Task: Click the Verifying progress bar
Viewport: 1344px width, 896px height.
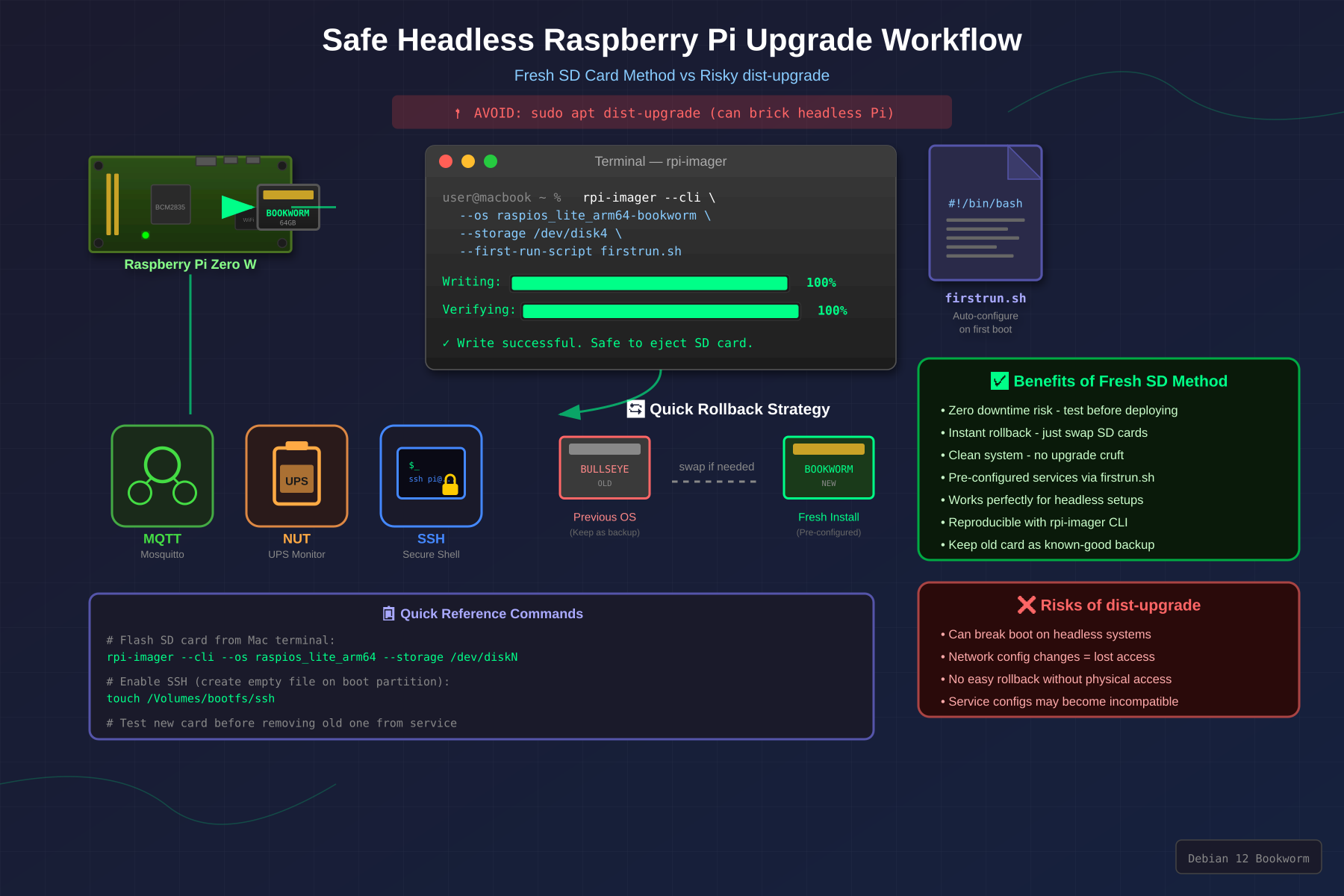Action: coord(660,311)
